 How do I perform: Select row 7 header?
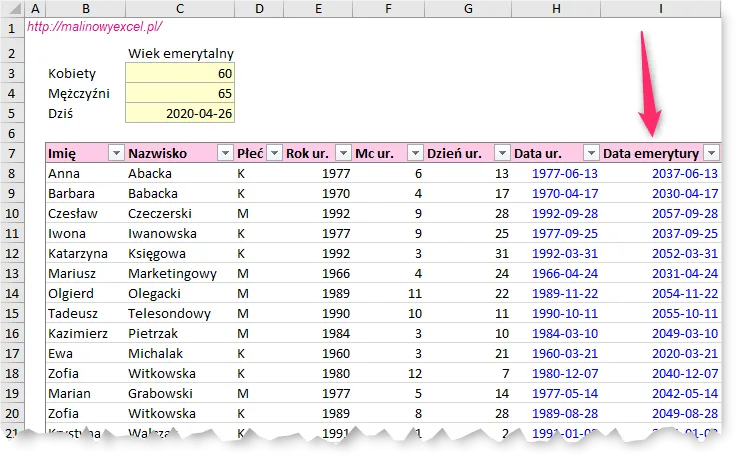coord(11,154)
